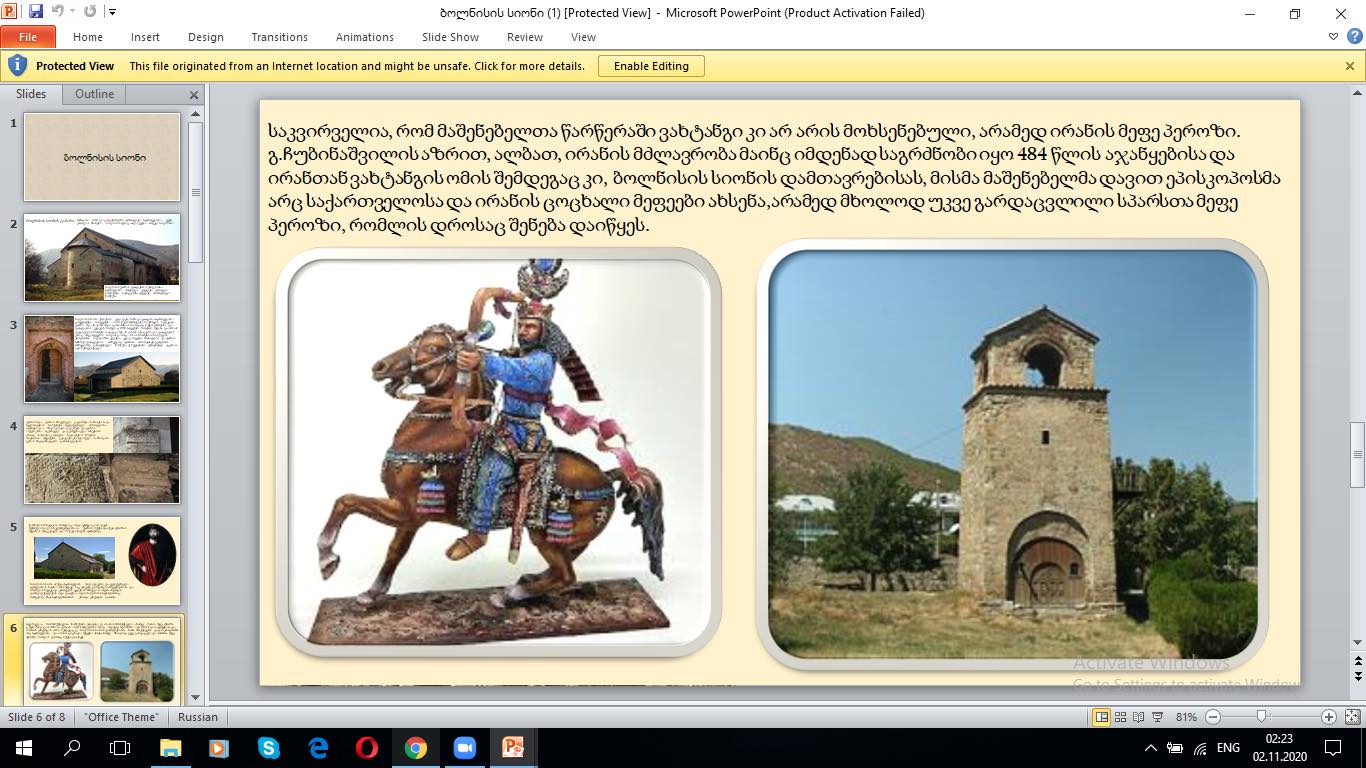Open Zoom app from the taskbar
1366x768 pixels.
[x=465, y=748]
